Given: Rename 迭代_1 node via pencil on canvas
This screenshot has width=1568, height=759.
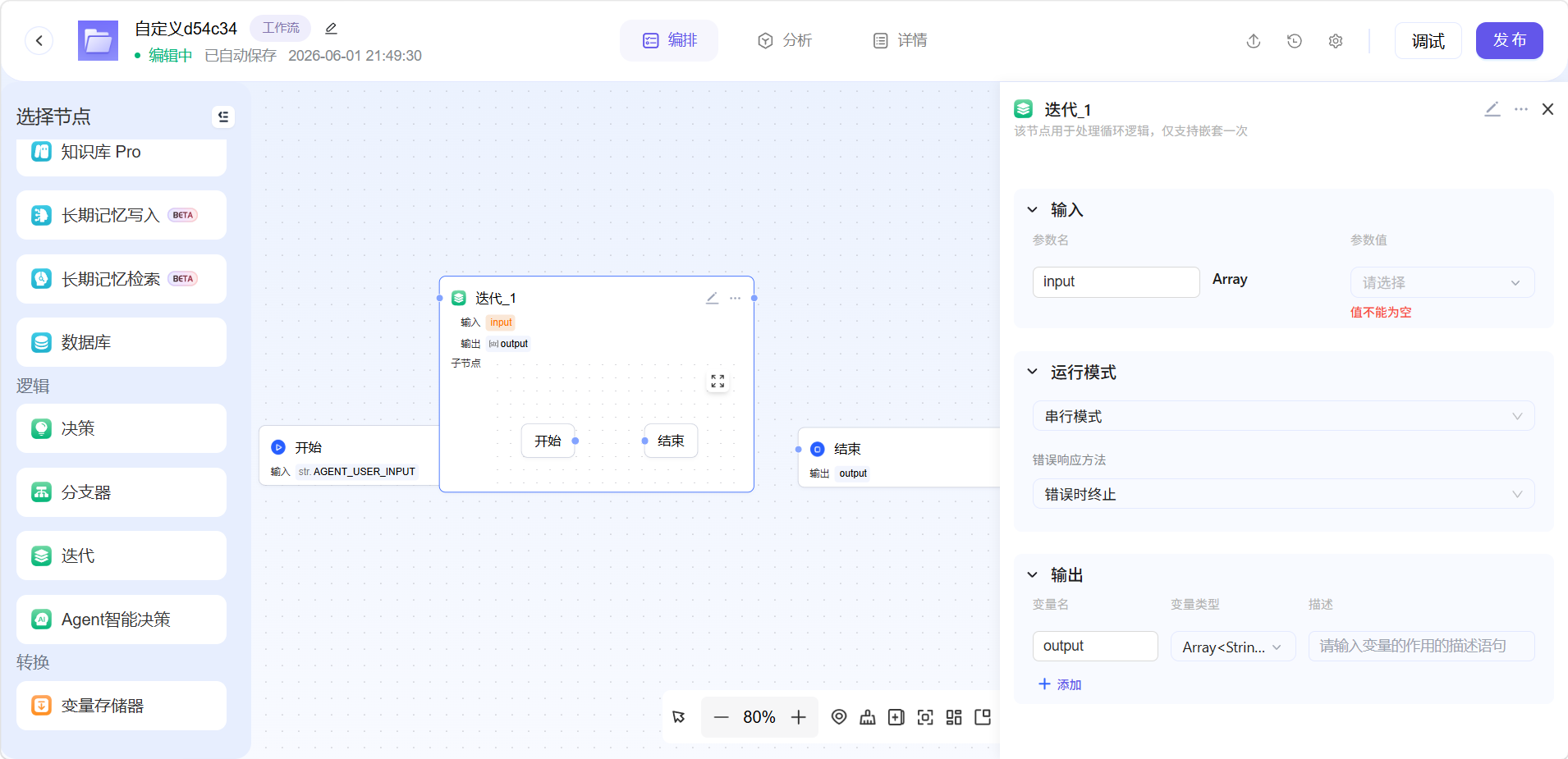Looking at the screenshot, I should pos(712,298).
